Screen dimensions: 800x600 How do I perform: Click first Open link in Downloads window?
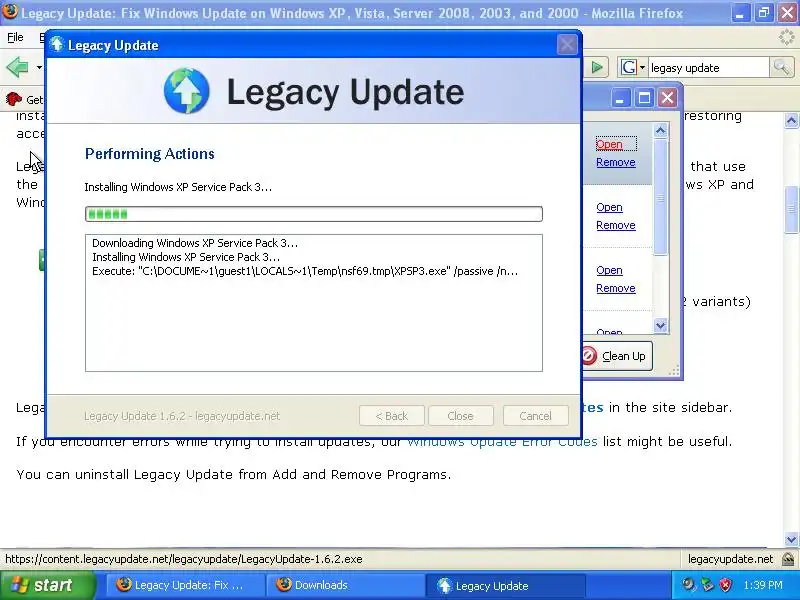click(x=609, y=144)
